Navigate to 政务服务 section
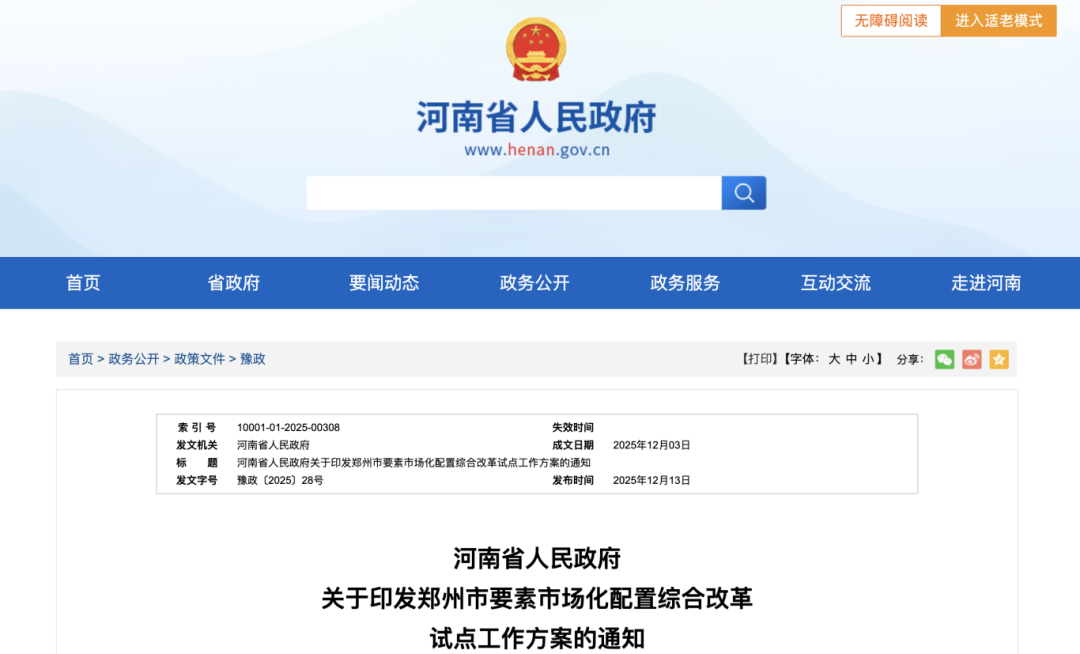This screenshot has height=654, width=1080. click(685, 283)
